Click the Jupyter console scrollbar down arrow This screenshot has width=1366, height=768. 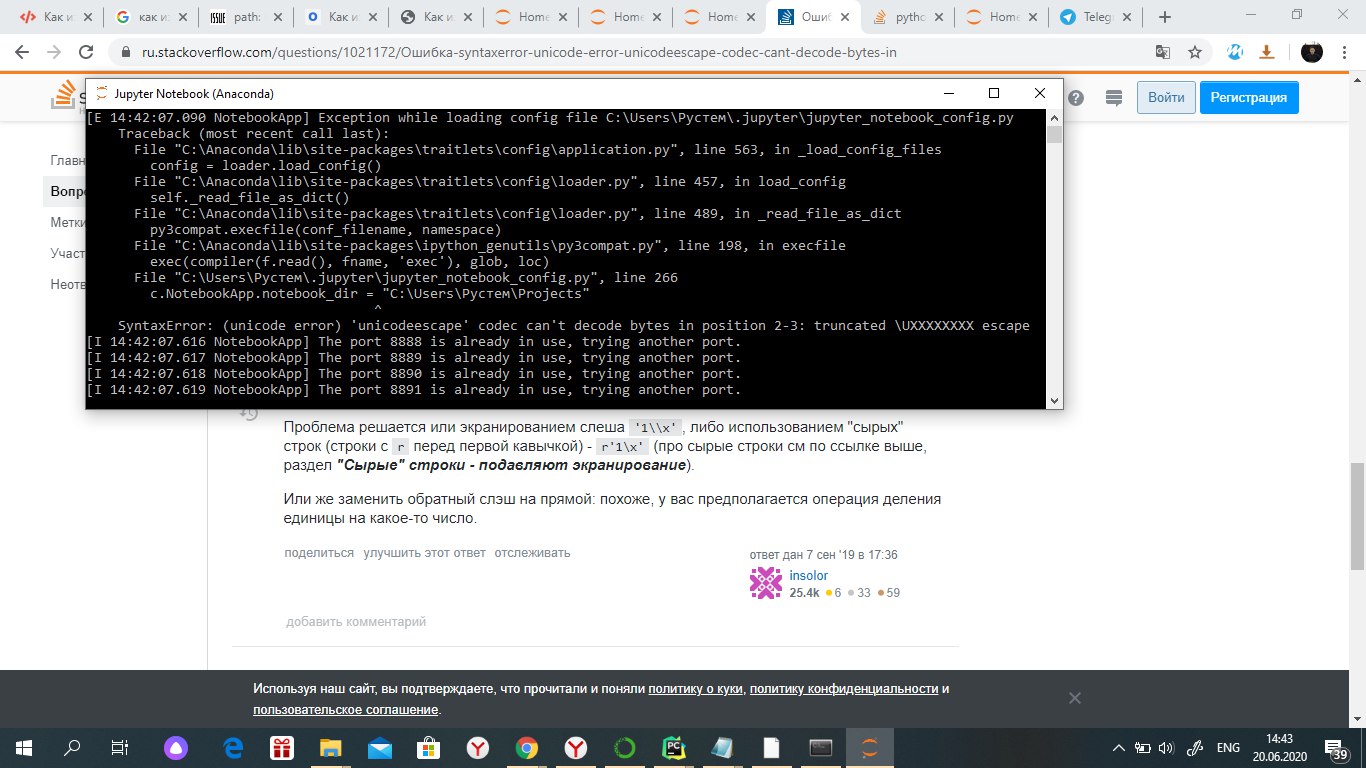(x=1054, y=400)
